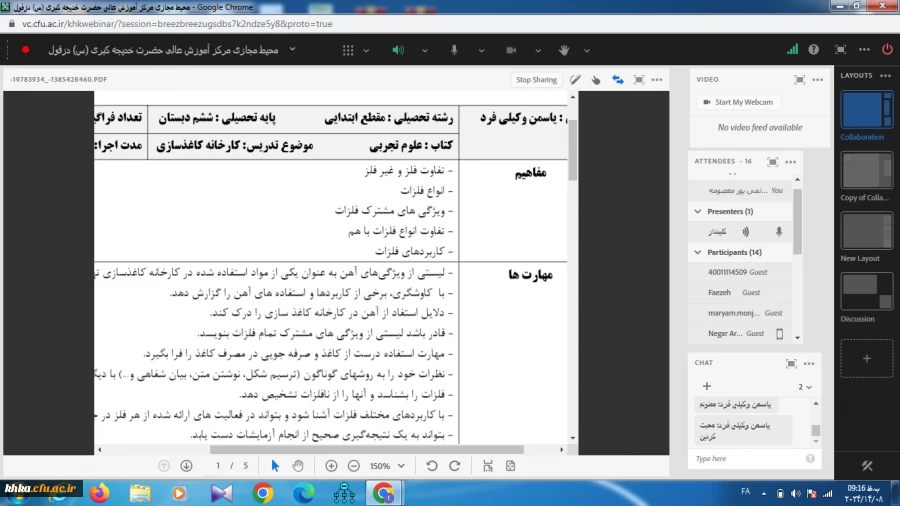Rotate the document clockwise
This screenshot has height=506, width=900.
[454, 466]
